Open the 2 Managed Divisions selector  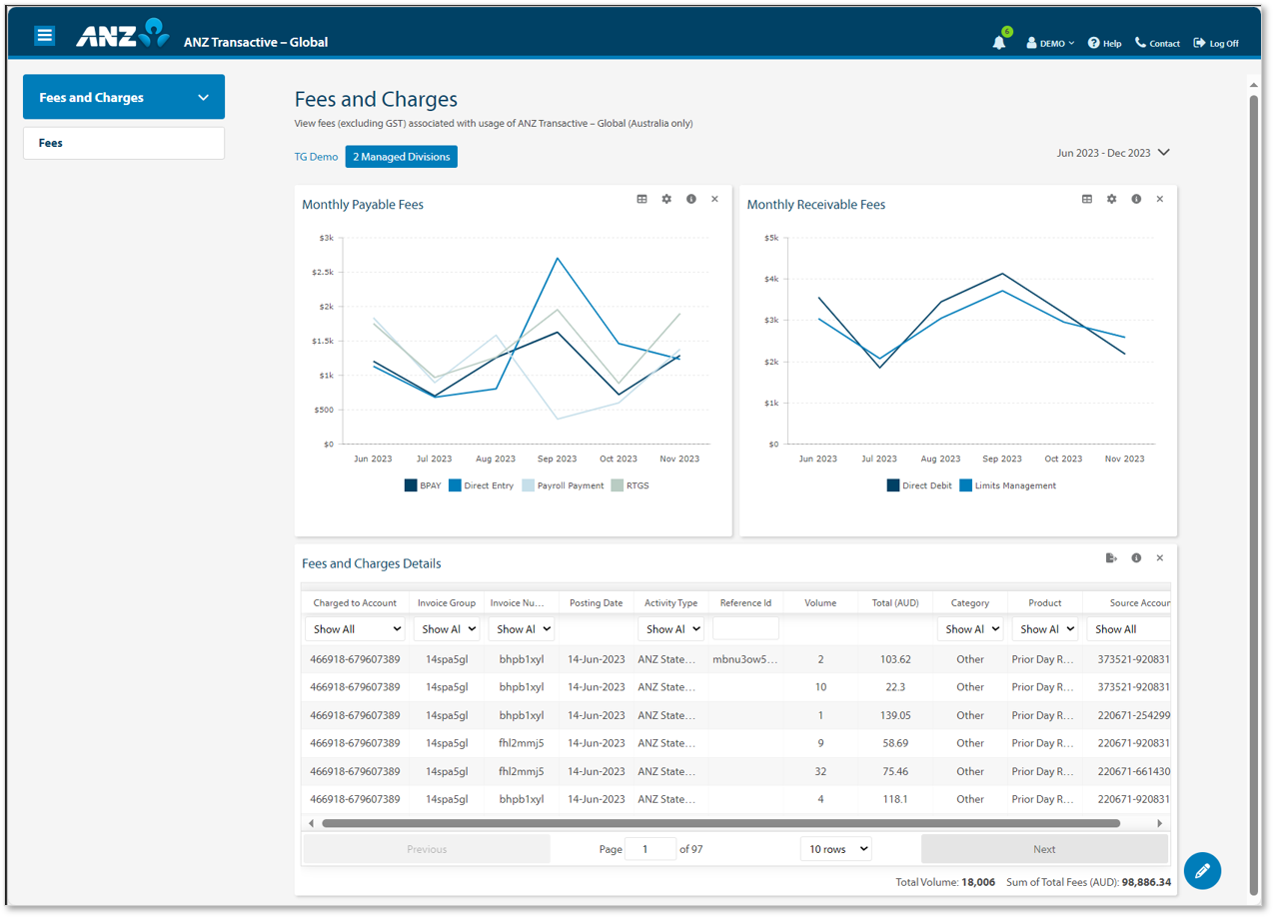tap(400, 156)
